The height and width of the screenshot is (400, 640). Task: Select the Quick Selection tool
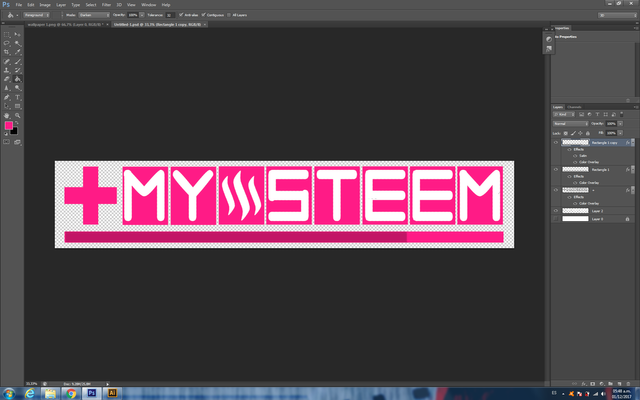pos(18,43)
